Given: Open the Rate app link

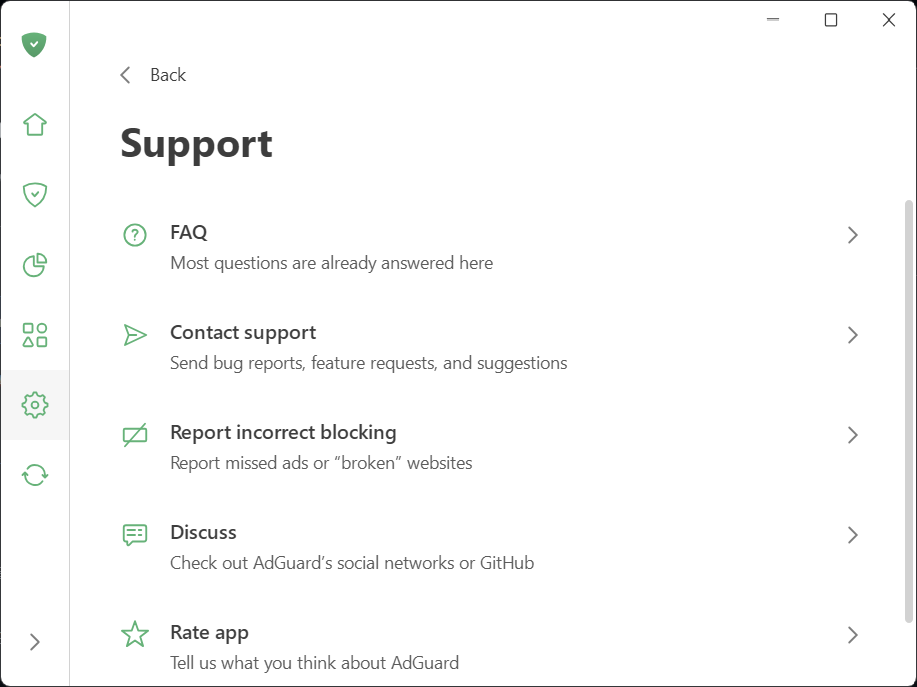Looking at the screenshot, I should point(210,633).
